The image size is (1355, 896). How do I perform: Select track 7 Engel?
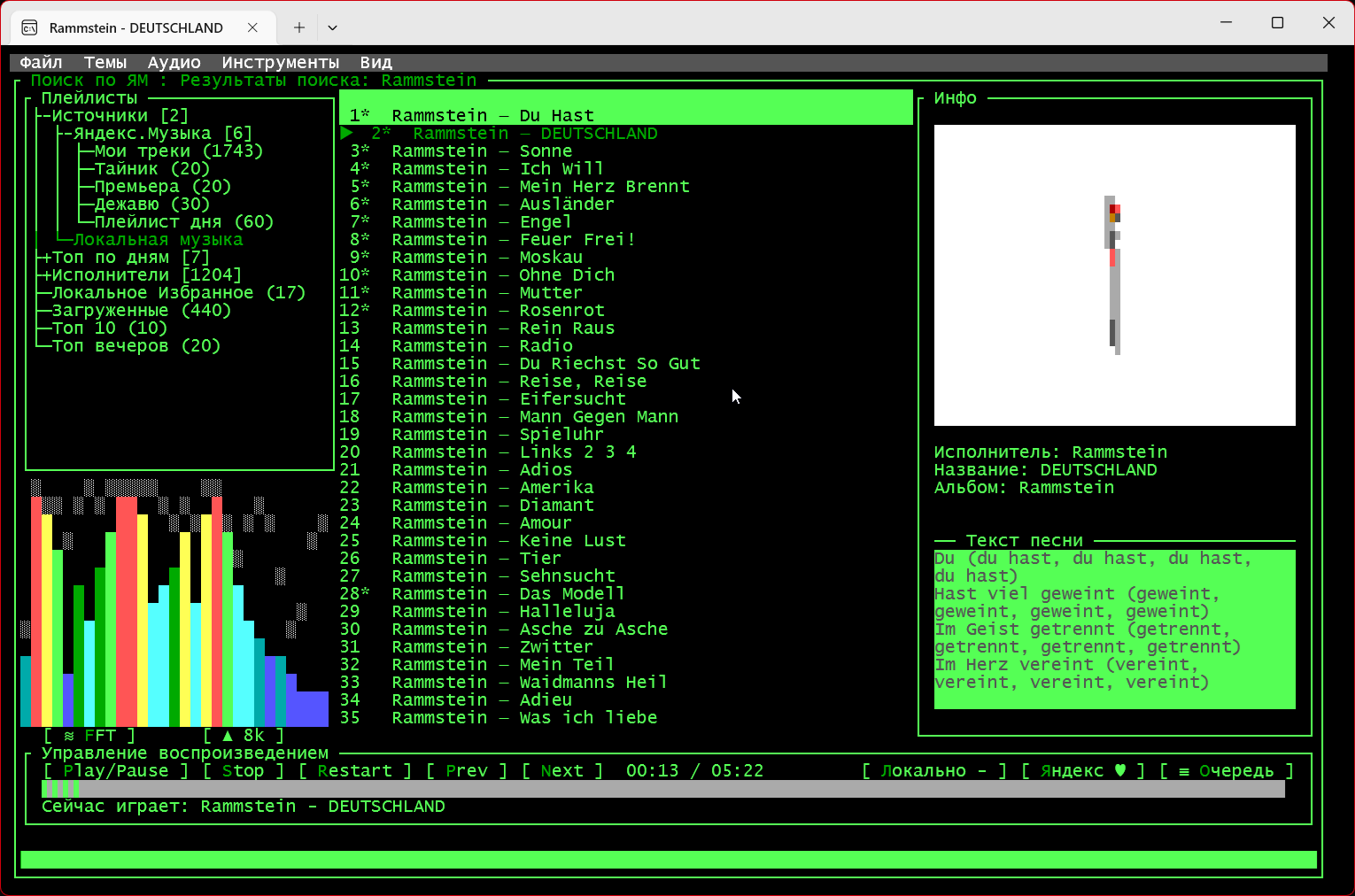click(626, 222)
